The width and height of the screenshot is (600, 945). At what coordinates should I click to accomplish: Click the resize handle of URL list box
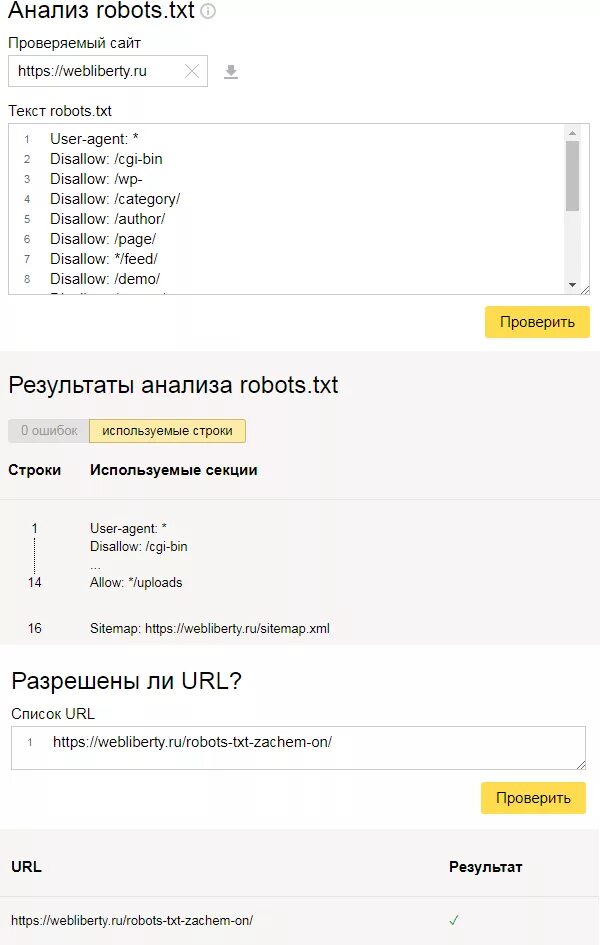point(580,763)
